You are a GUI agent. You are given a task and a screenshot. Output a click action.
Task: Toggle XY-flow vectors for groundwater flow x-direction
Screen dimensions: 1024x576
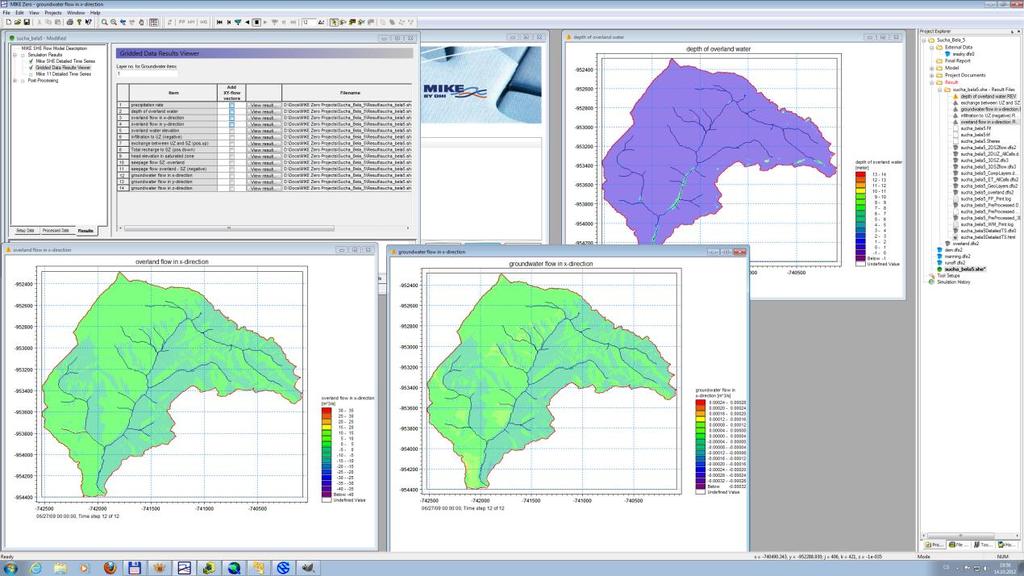tap(232, 176)
